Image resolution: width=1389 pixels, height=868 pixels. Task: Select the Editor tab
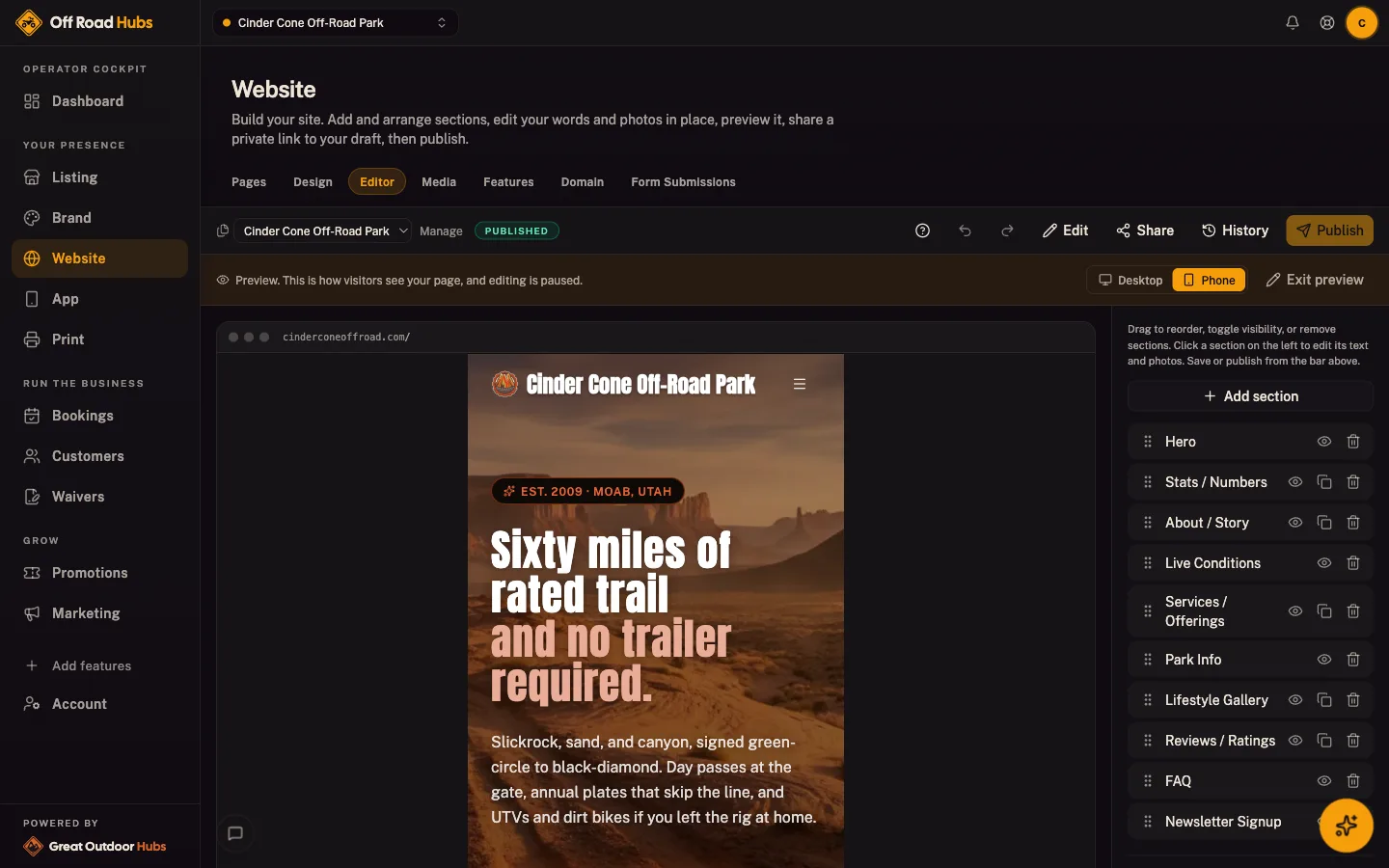[377, 181]
